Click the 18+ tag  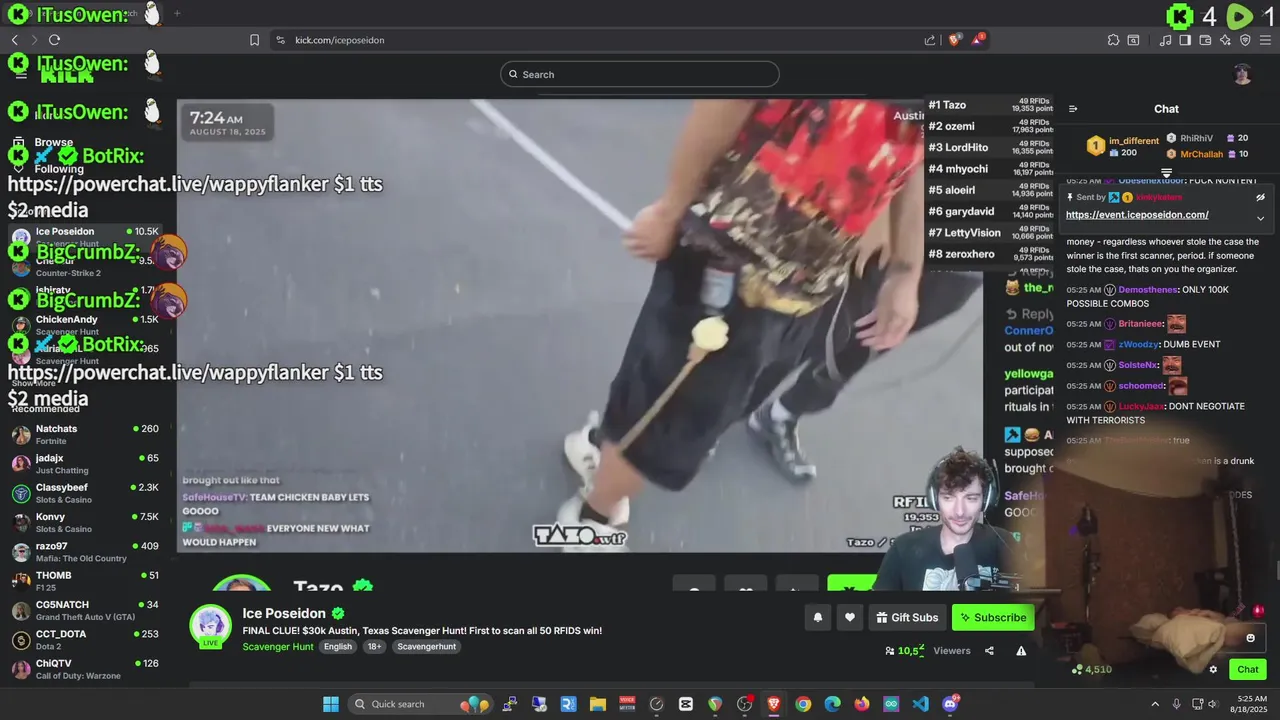click(x=374, y=647)
